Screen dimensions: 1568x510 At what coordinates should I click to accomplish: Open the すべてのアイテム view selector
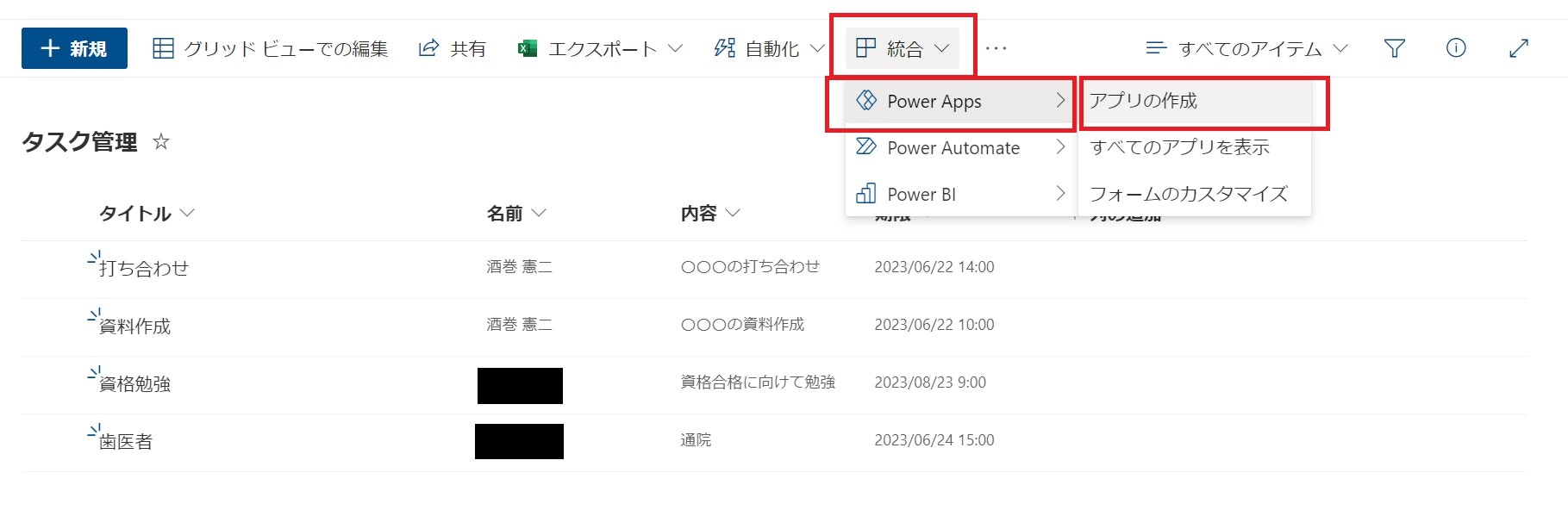[x=1246, y=48]
